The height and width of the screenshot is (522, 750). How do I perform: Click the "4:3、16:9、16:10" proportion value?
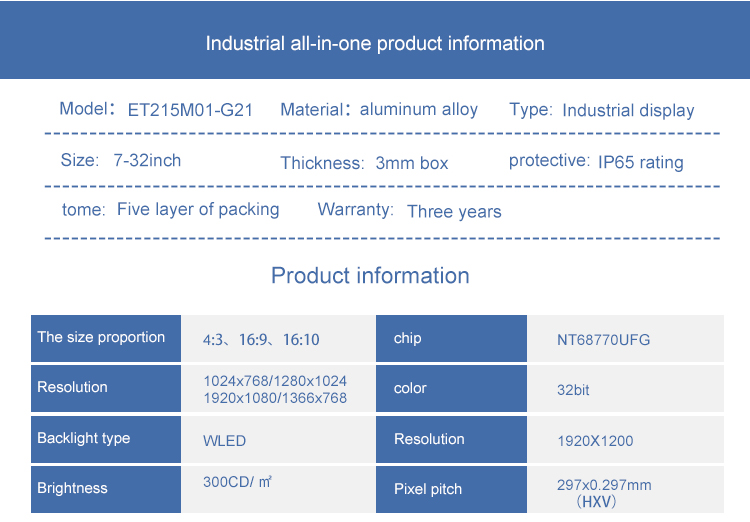(x=261, y=340)
